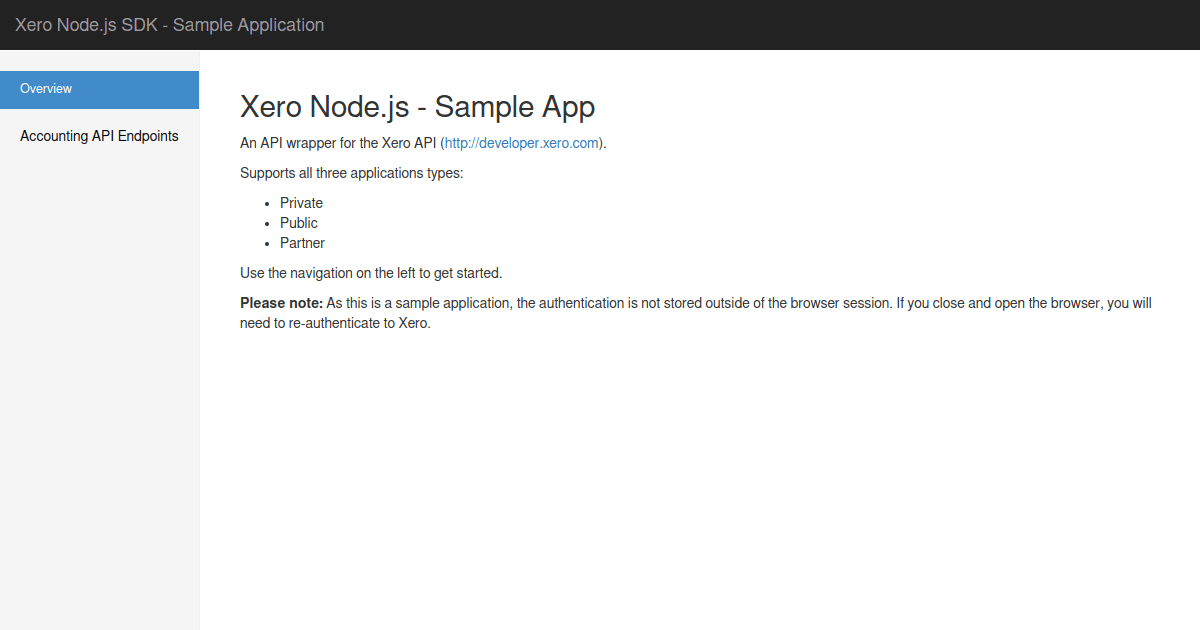This screenshot has width=1200, height=630.
Task: Select the Partner list item text
Action: click(x=302, y=242)
